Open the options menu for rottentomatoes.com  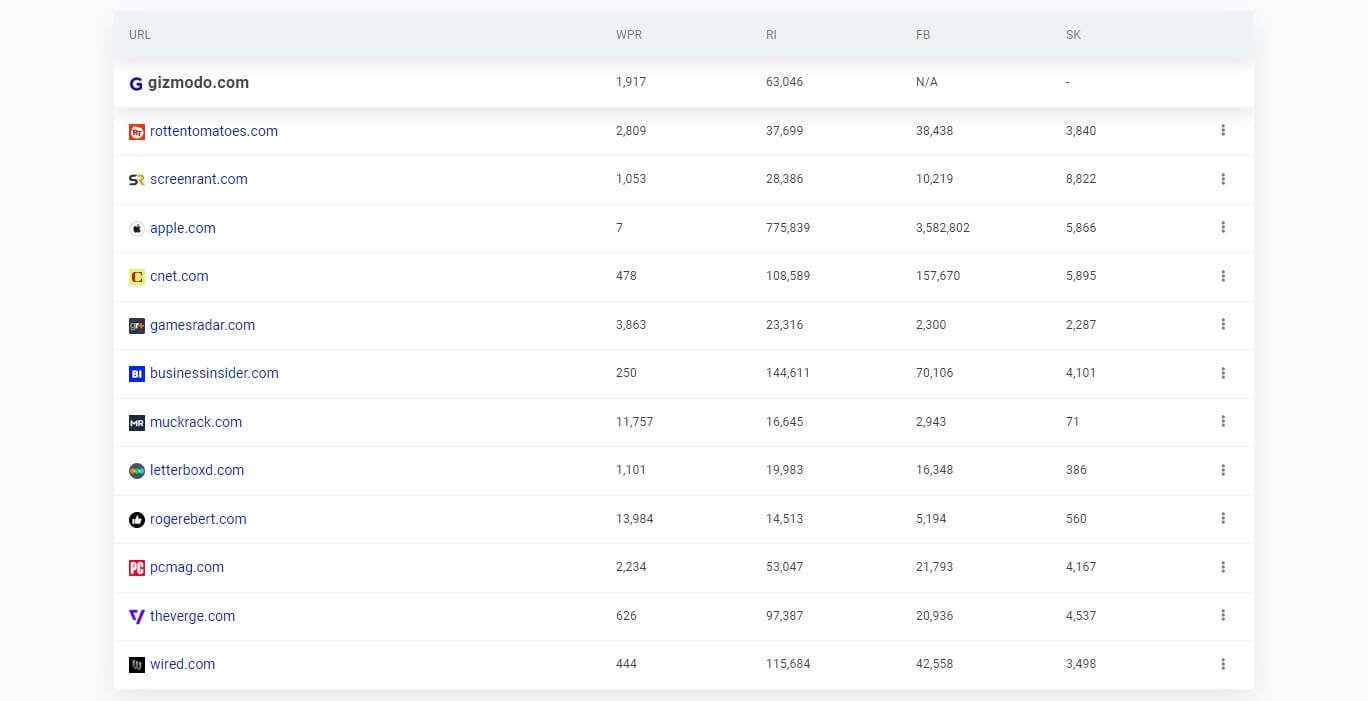coord(1223,131)
